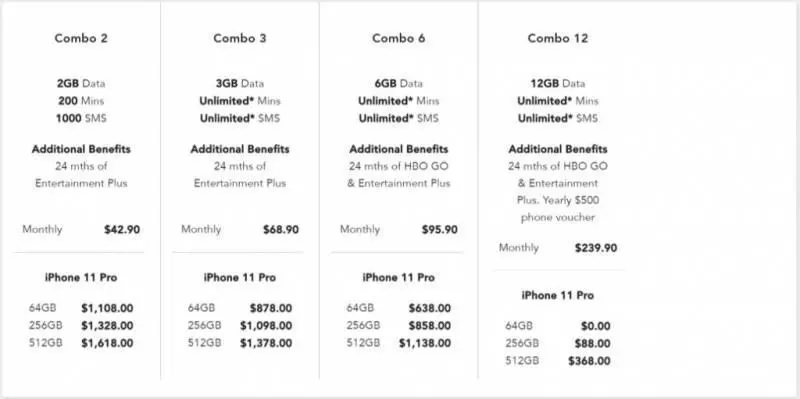800x399 pixels.
Task: Select the Combo 2 plan heading
Action: (81, 38)
